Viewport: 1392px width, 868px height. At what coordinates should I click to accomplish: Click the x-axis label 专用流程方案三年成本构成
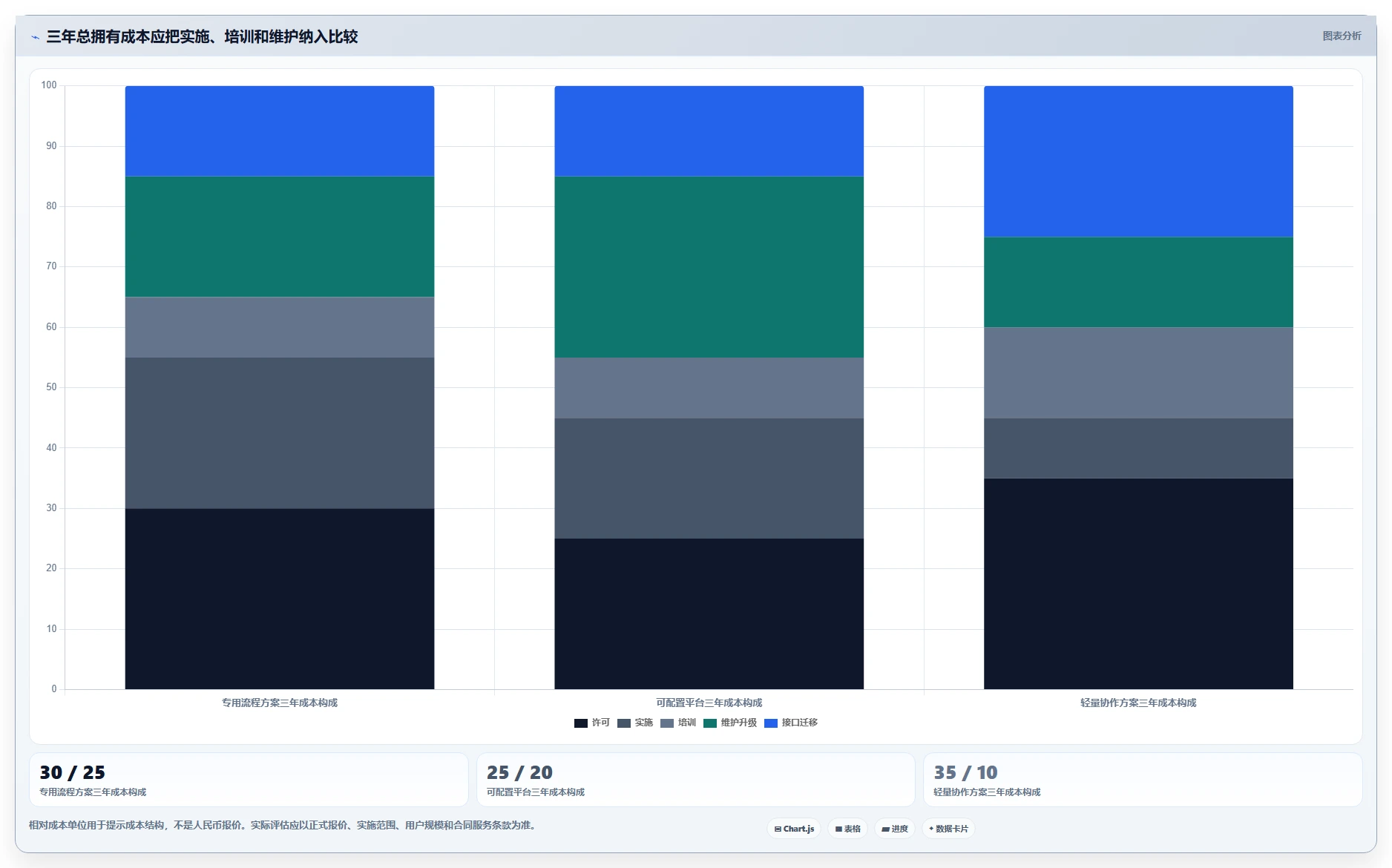tap(280, 703)
